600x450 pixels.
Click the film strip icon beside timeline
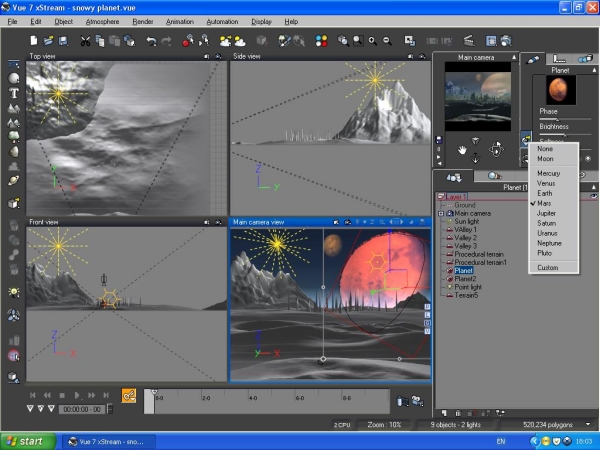click(402, 401)
